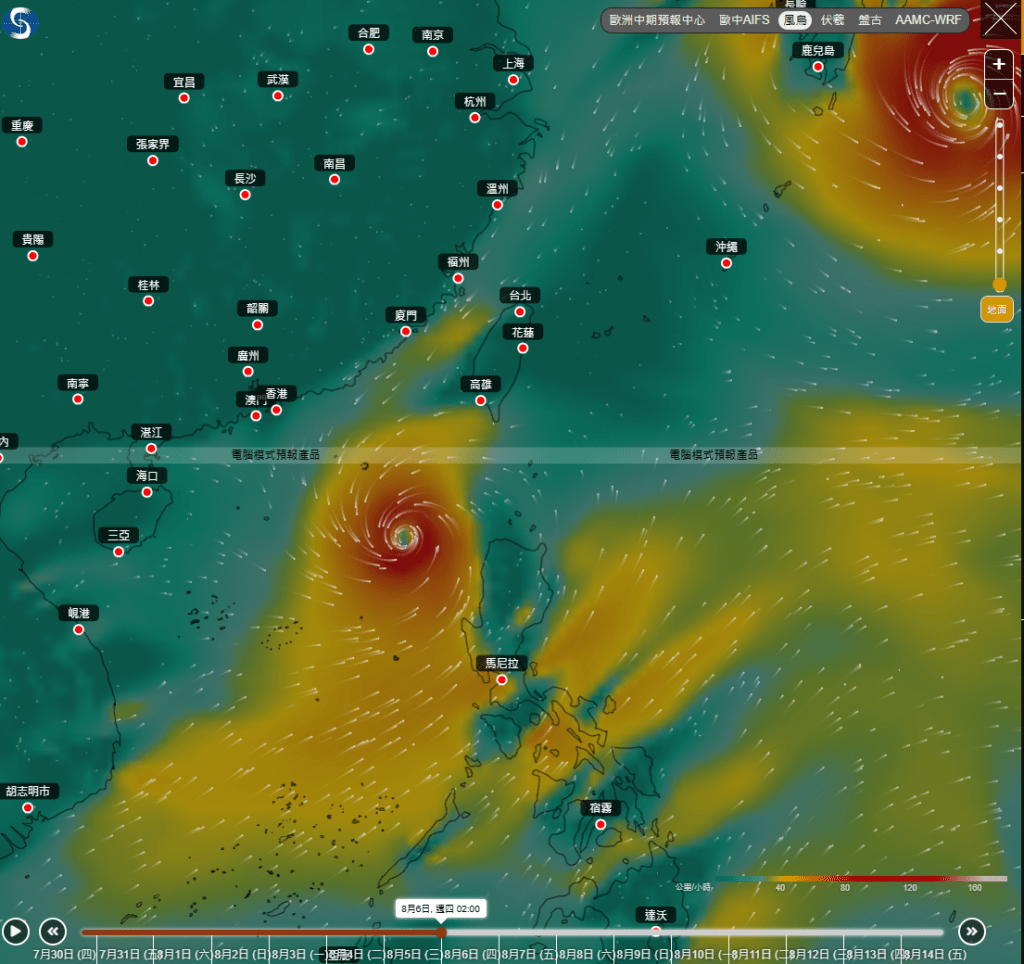Image resolution: width=1024 pixels, height=964 pixels.
Task: Click the 張家界 city red marker
Action: (153, 161)
